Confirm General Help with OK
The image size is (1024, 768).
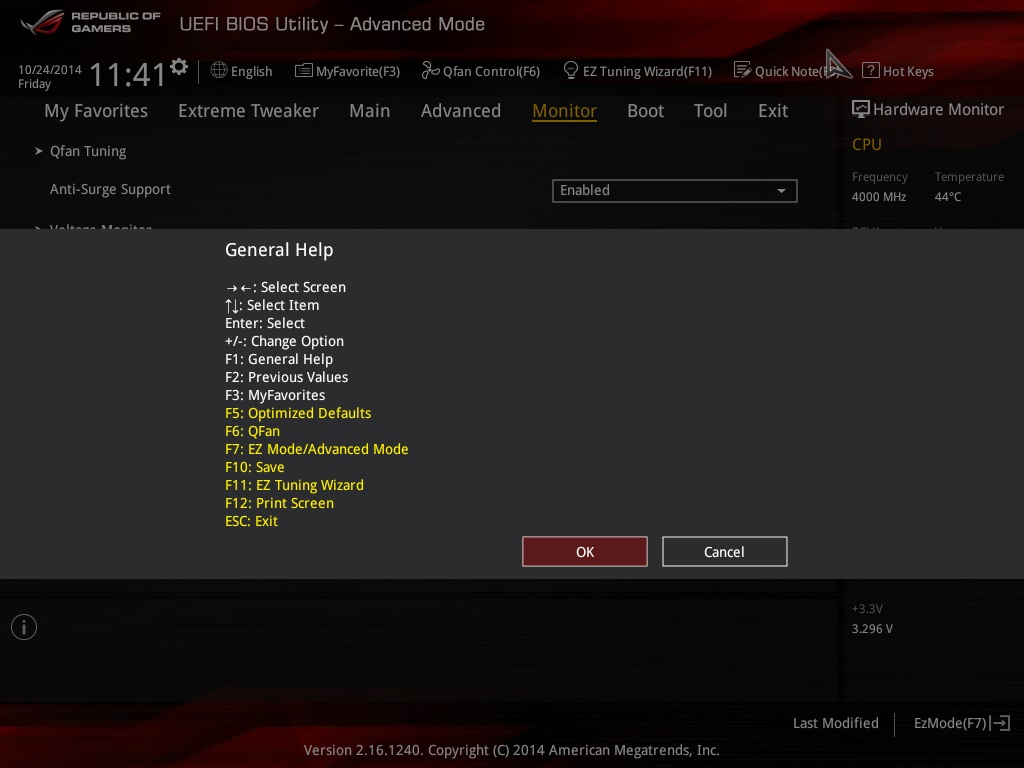pos(585,552)
